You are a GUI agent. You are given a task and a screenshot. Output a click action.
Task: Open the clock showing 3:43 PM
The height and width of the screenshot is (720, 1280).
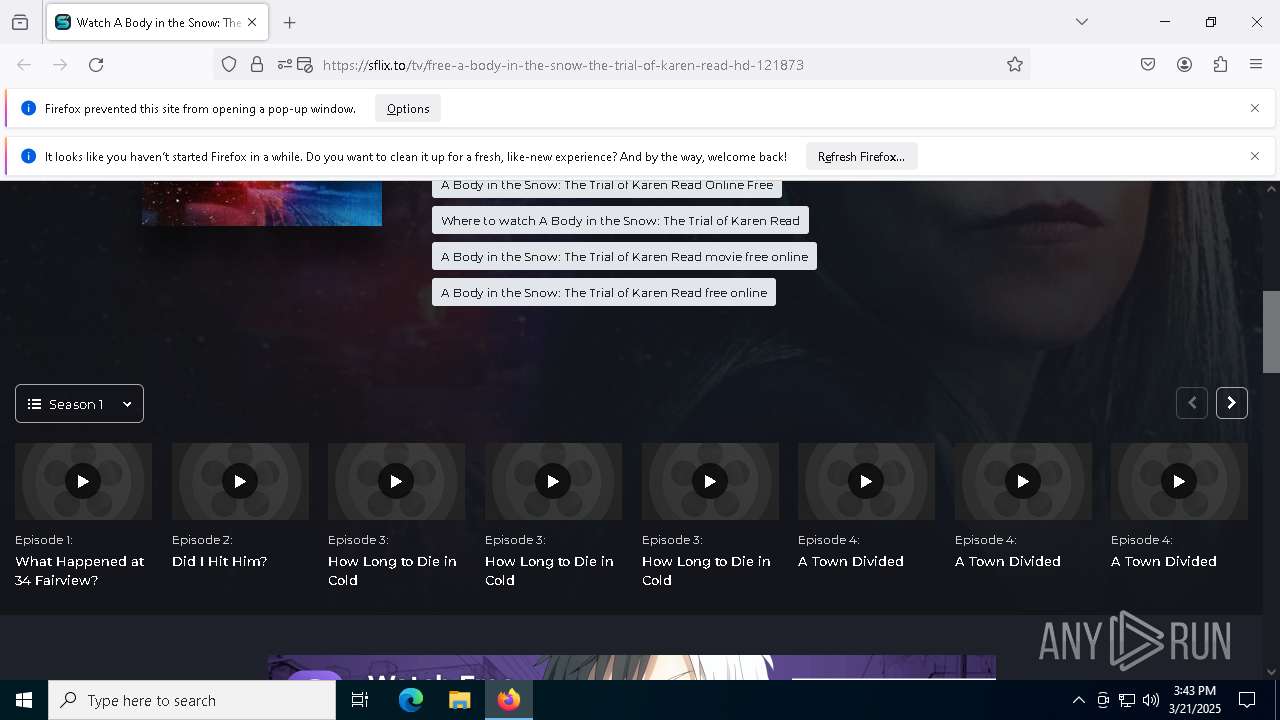click(1194, 700)
